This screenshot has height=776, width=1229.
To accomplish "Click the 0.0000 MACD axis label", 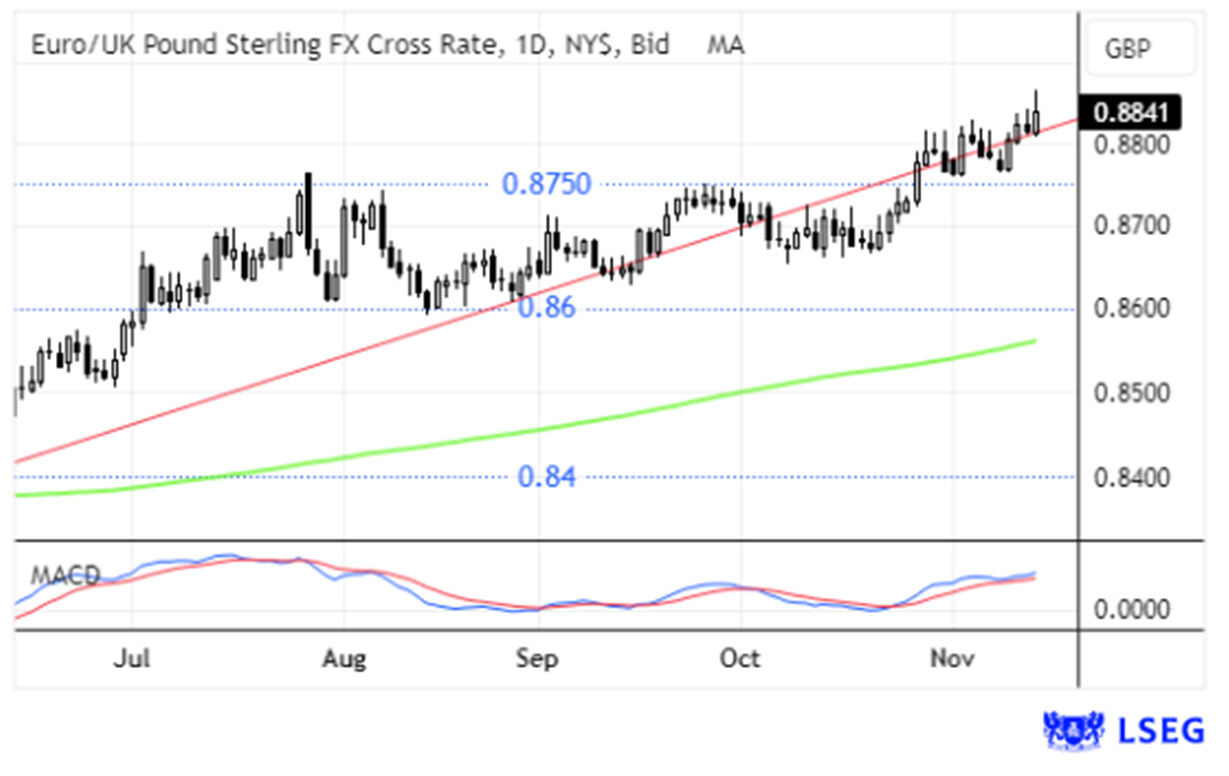I will [1134, 609].
